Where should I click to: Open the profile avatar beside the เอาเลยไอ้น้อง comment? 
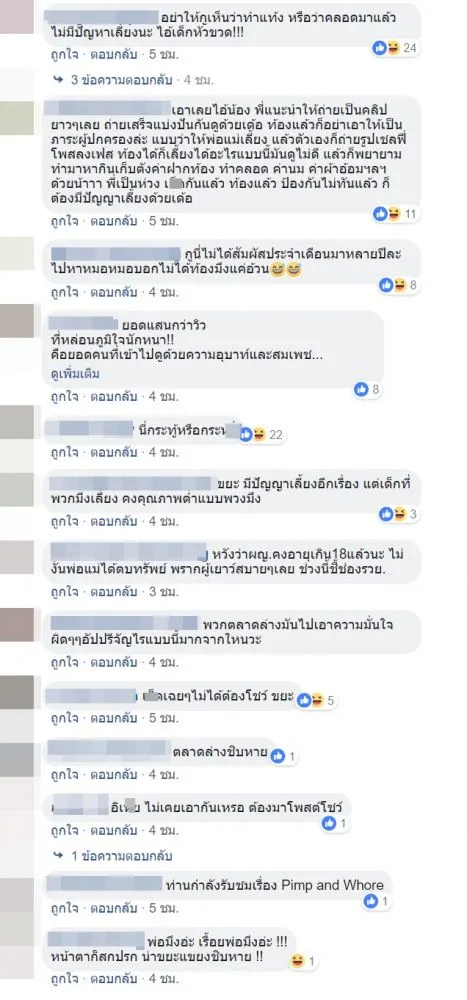tap(17, 118)
